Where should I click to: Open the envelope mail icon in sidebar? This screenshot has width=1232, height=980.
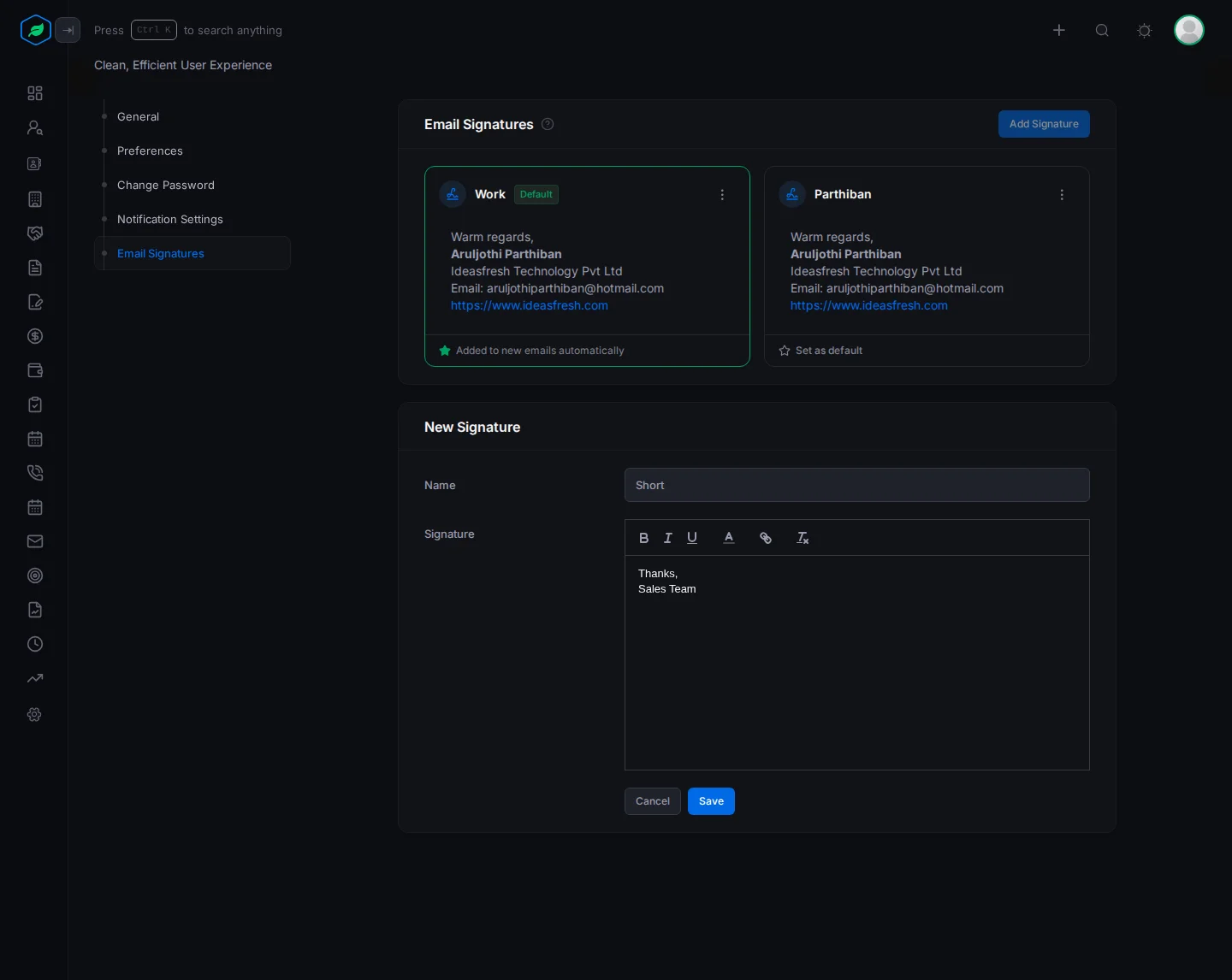35,541
